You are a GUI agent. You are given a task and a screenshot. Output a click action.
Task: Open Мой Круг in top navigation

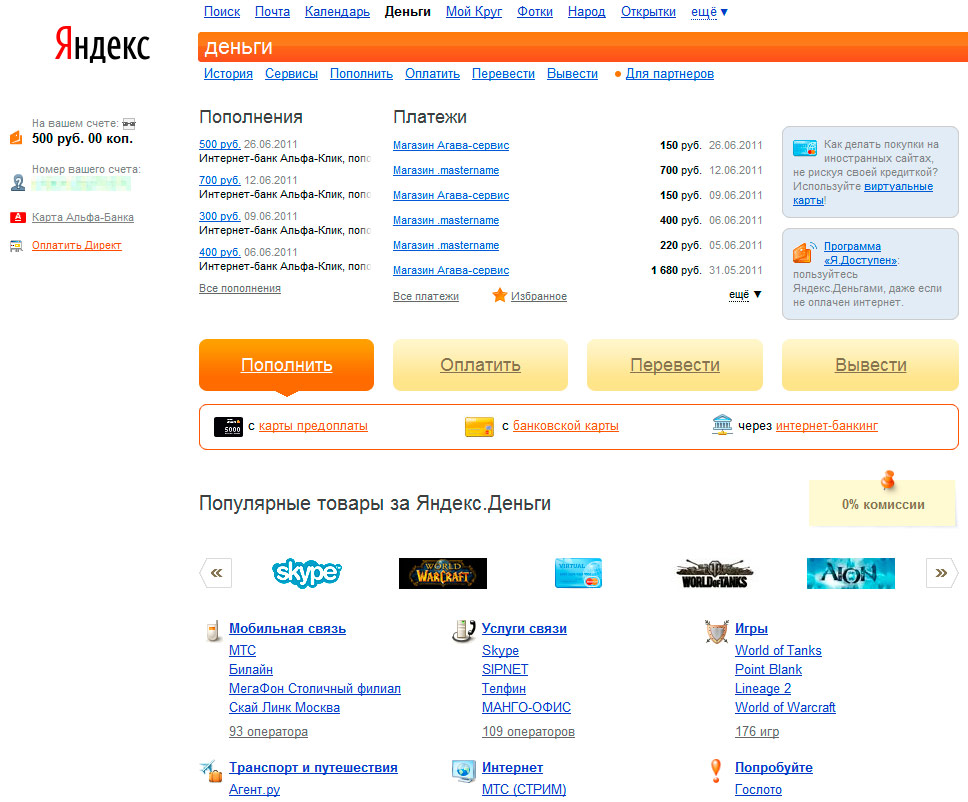pos(474,12)
